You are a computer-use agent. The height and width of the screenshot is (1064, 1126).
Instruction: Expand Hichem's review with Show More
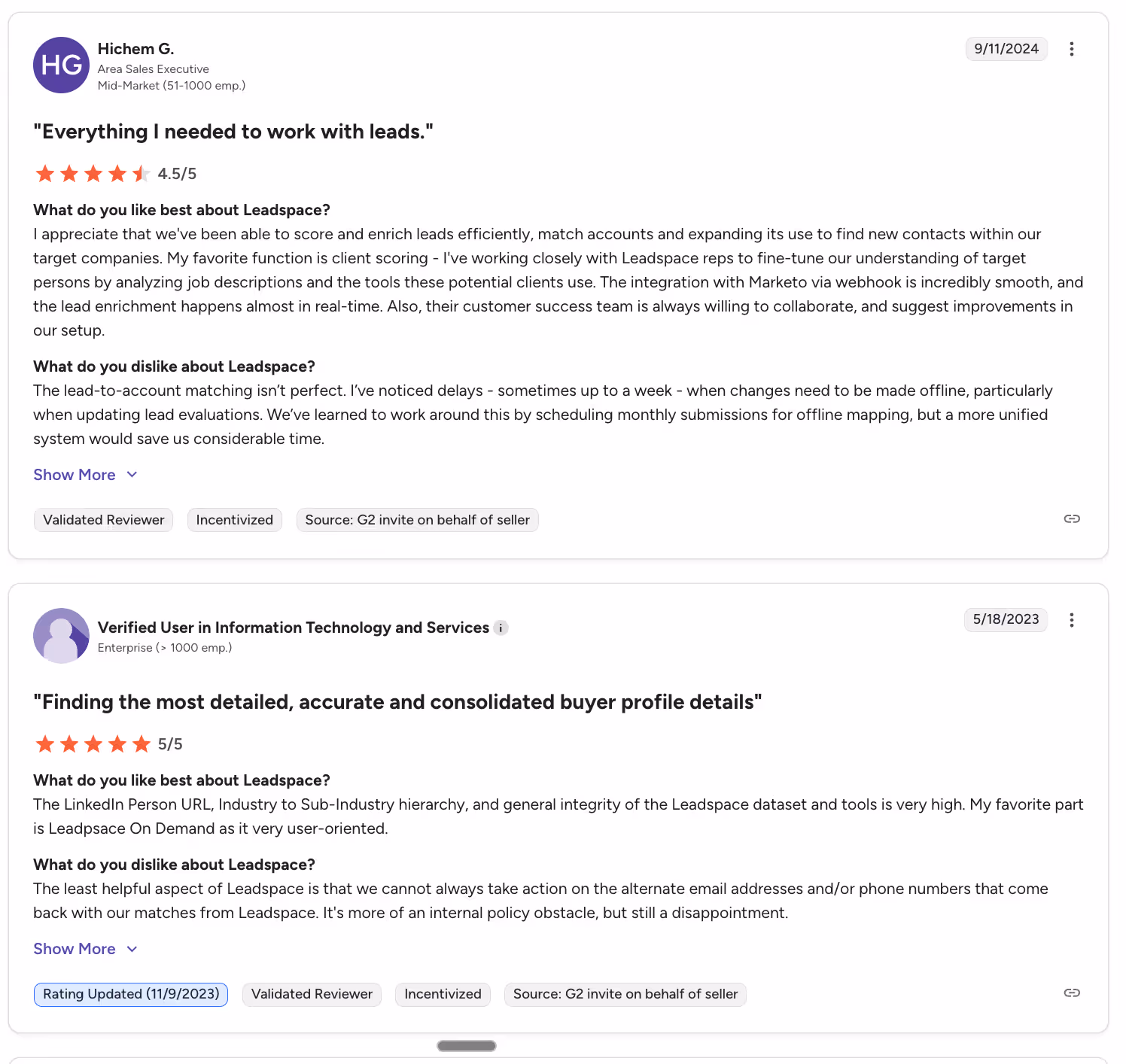pos(74,475)
